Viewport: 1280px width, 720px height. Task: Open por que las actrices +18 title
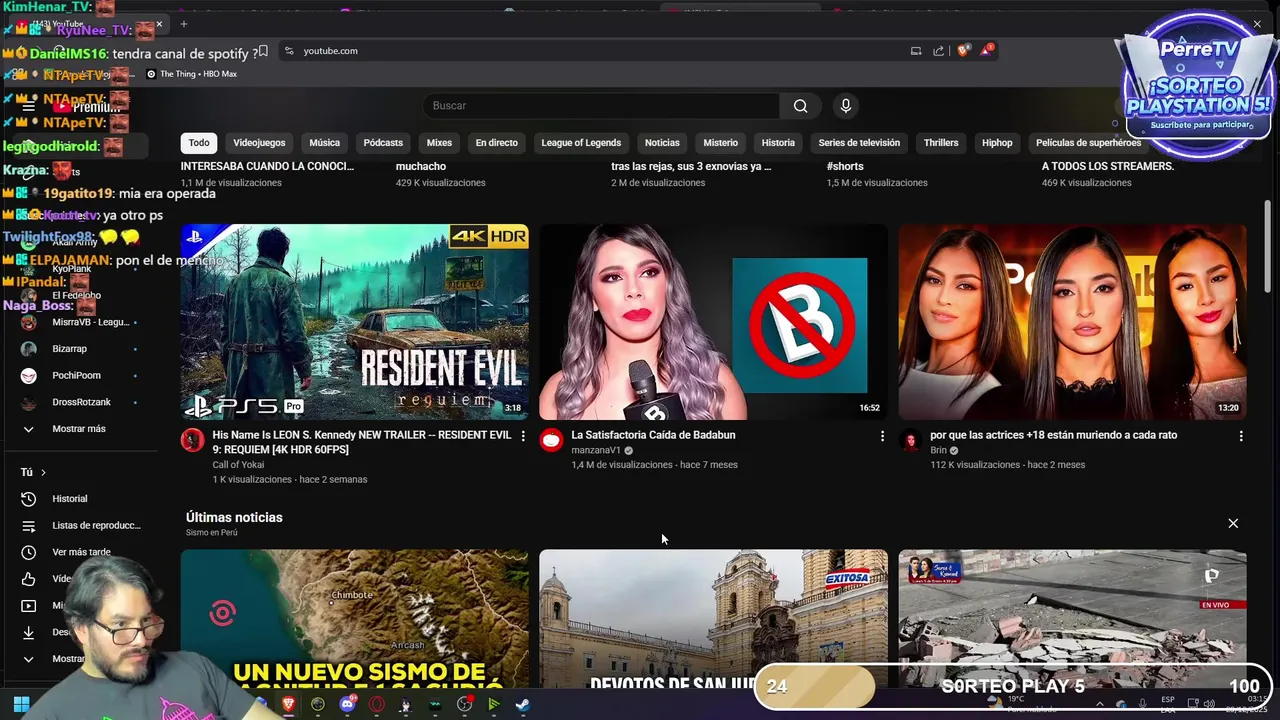tap(1053, 435)
